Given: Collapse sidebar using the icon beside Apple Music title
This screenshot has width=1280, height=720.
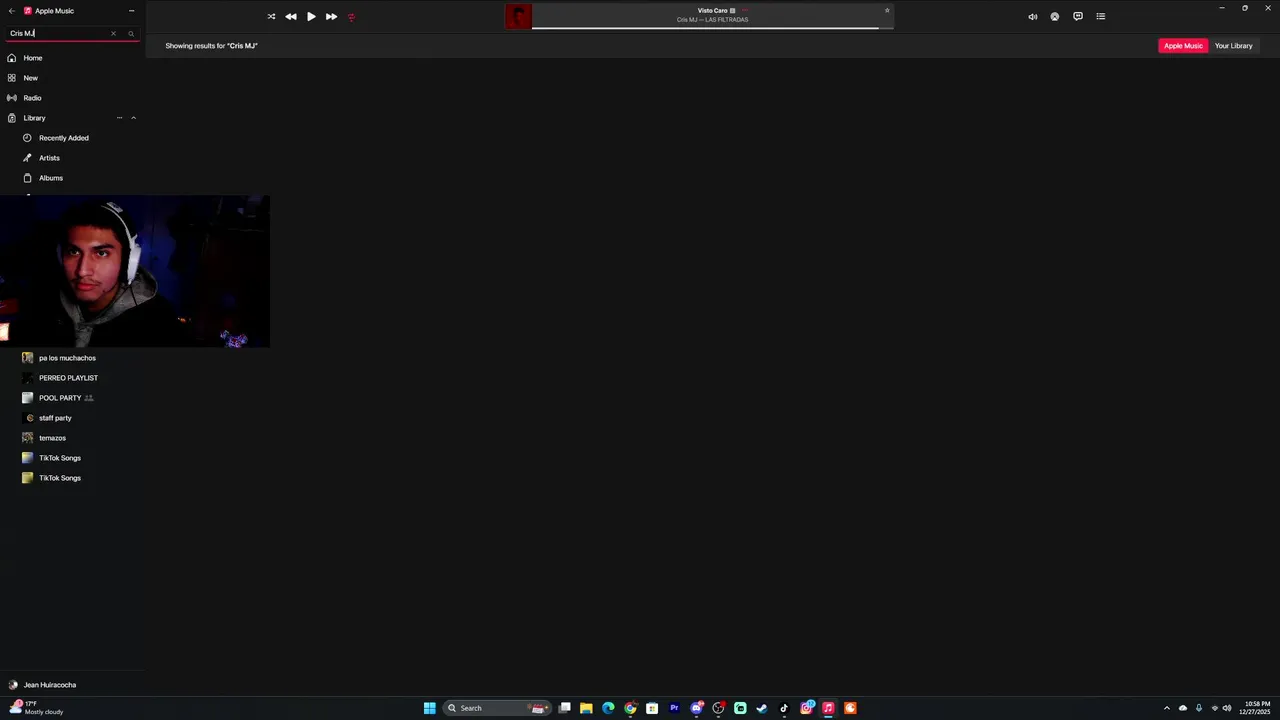Looking at the screenshot, I should click(131, 11).
